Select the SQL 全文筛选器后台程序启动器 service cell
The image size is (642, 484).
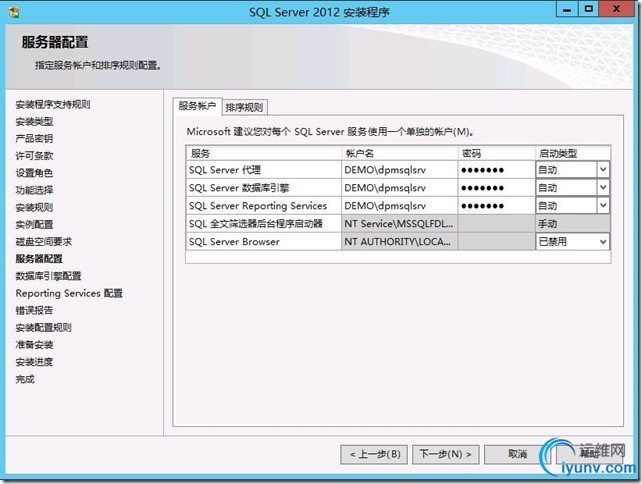263,224
